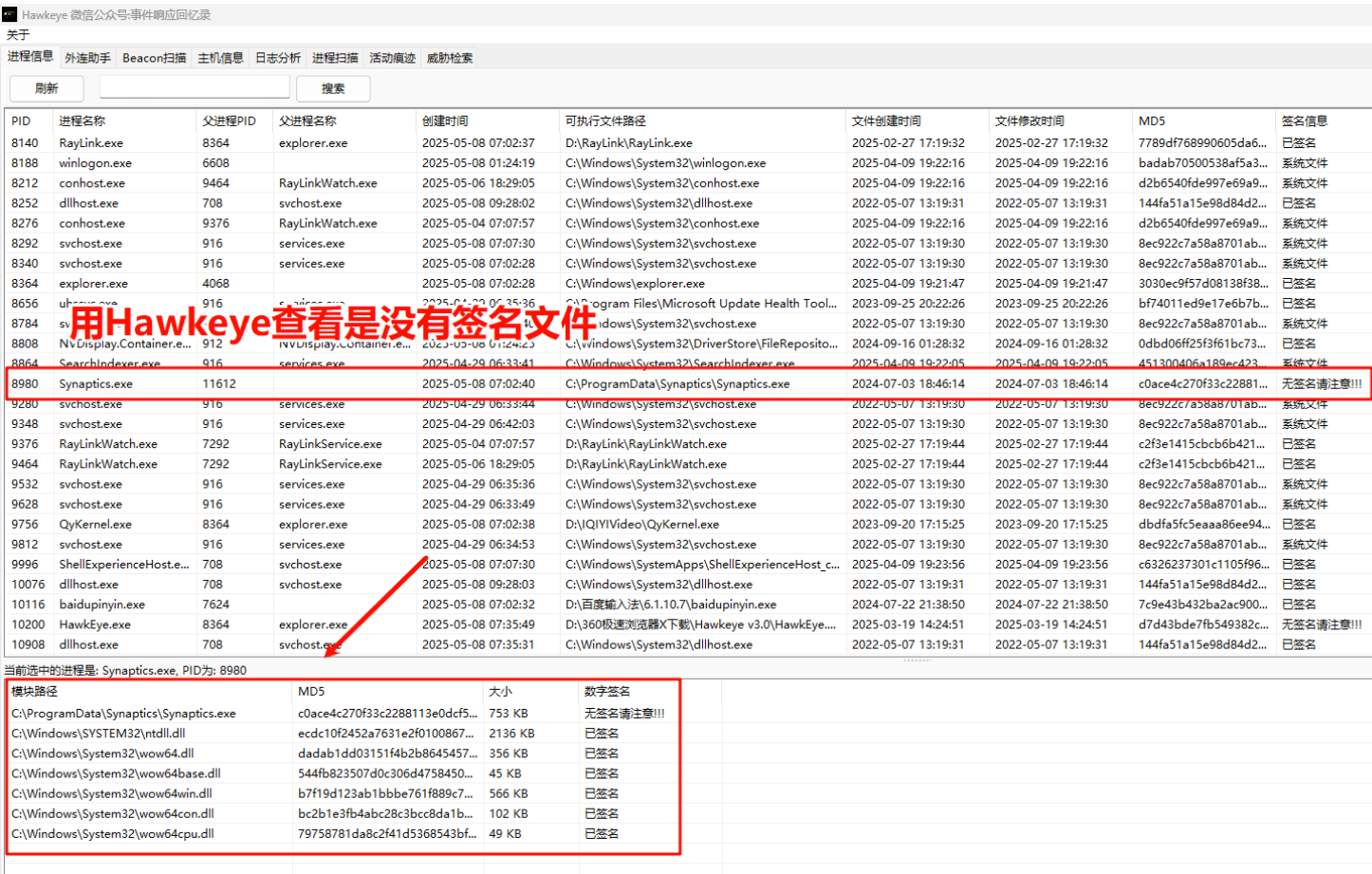Sort by the 签名信息 column header
The height and width of the screenshot is (874, 1372).
(1323, 121)
